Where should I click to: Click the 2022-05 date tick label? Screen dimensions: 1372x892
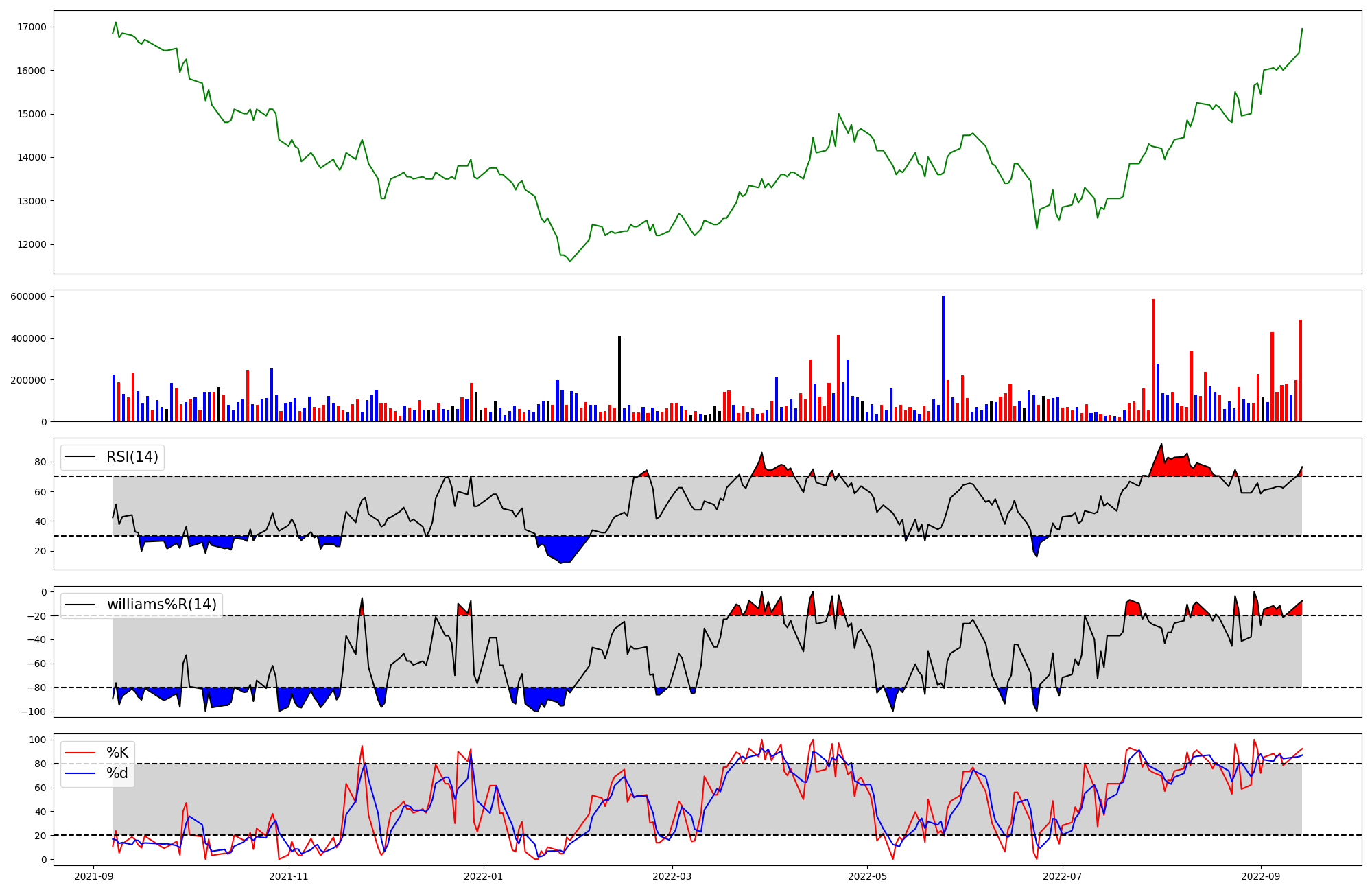click(868, 876)
